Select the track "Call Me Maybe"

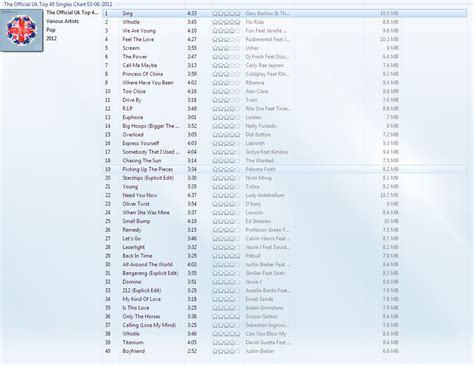pos(140,65)
